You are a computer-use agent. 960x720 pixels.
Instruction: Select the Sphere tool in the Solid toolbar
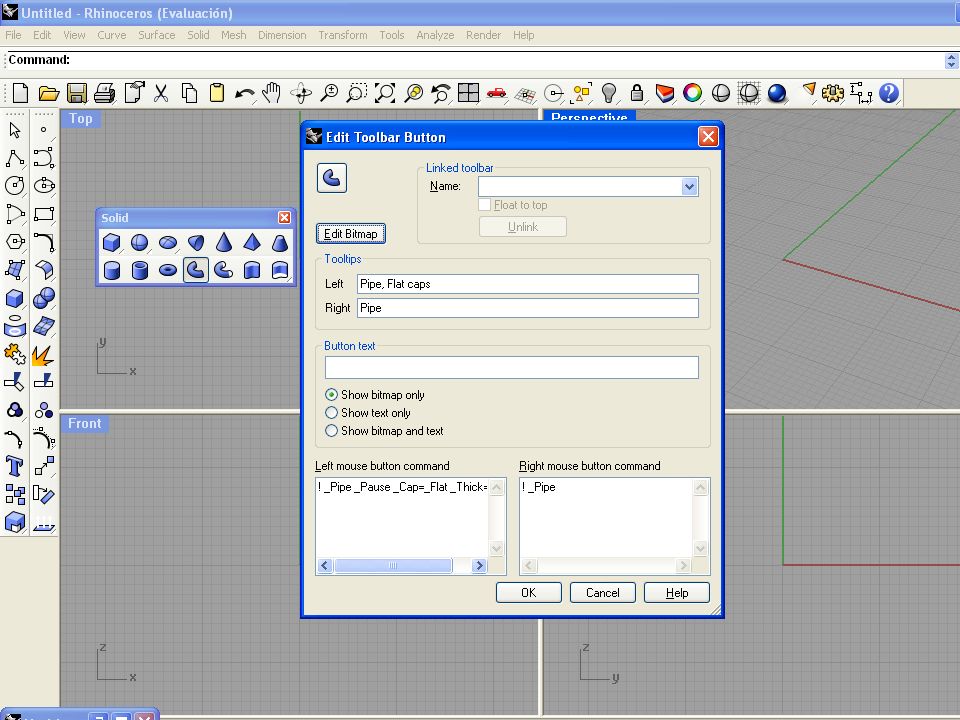(x=140, y=242)
